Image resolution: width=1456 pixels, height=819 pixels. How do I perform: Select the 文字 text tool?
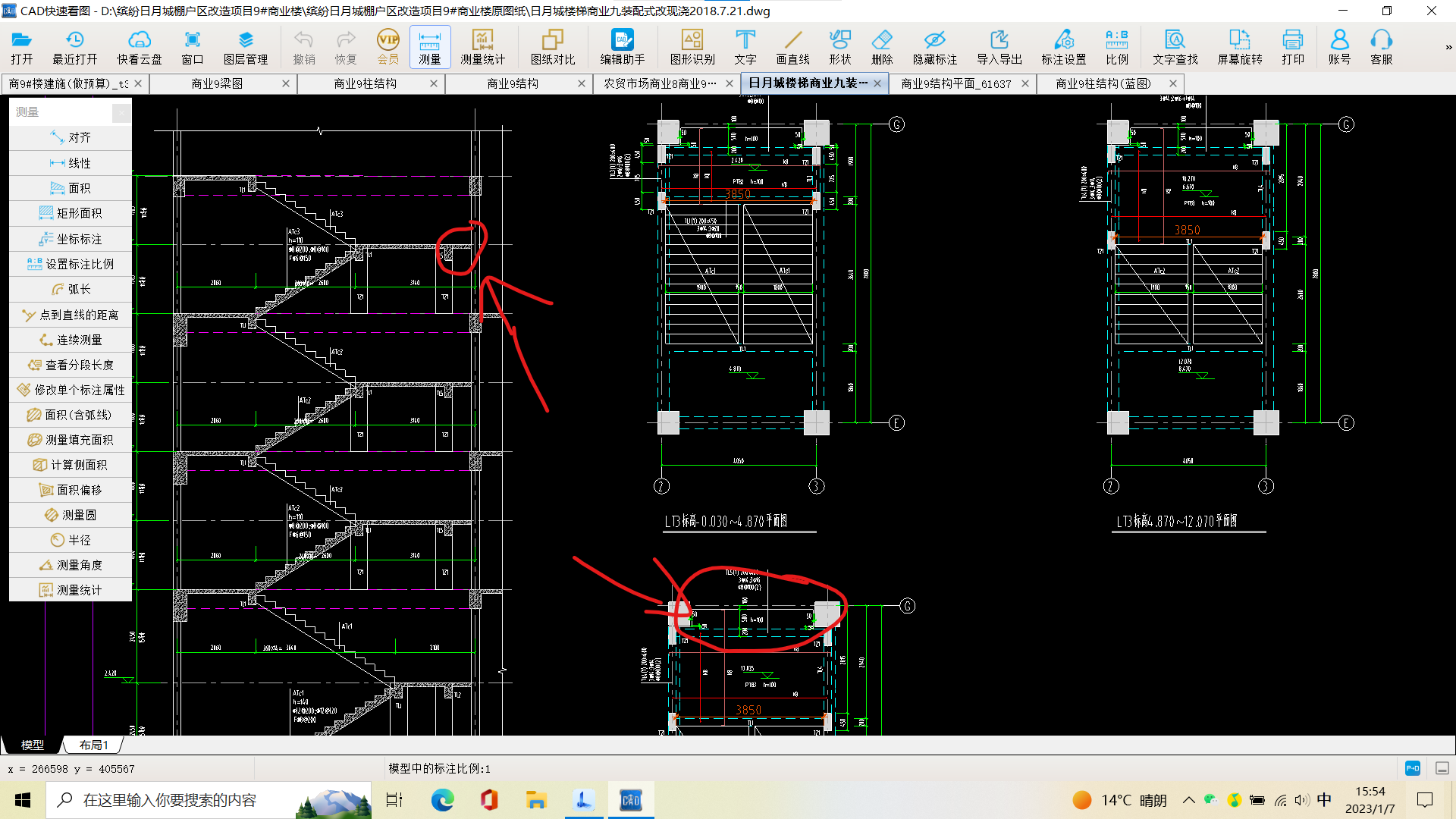coord(745,47)
